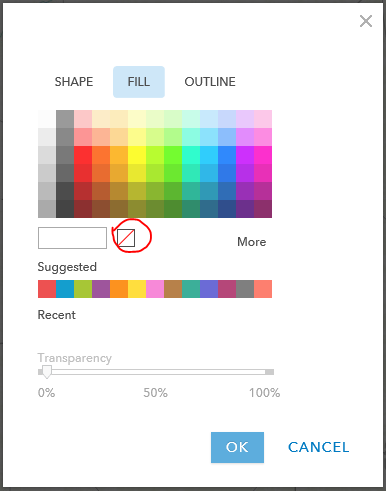
Task: Switch to the OUTLINE tab
Action: click(x=210, y=82)
